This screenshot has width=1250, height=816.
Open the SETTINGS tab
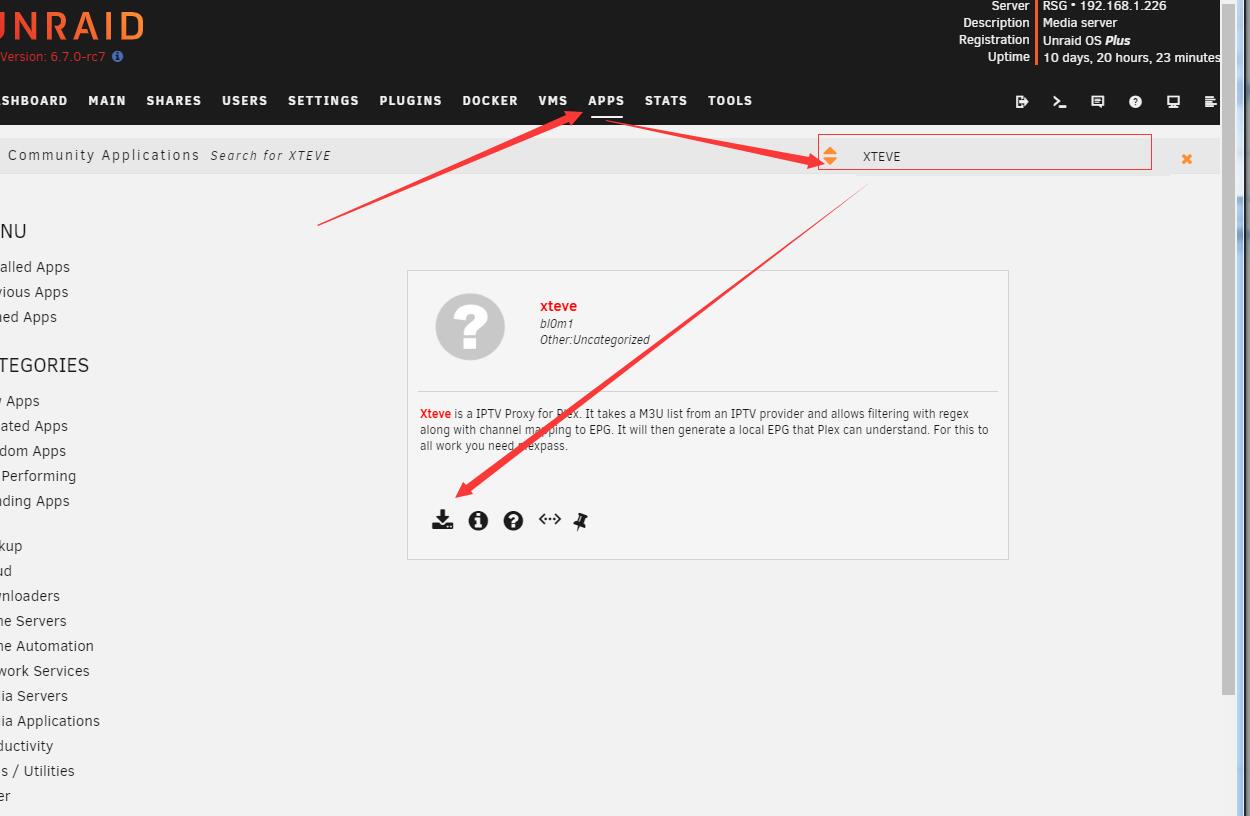click(323, 101)
